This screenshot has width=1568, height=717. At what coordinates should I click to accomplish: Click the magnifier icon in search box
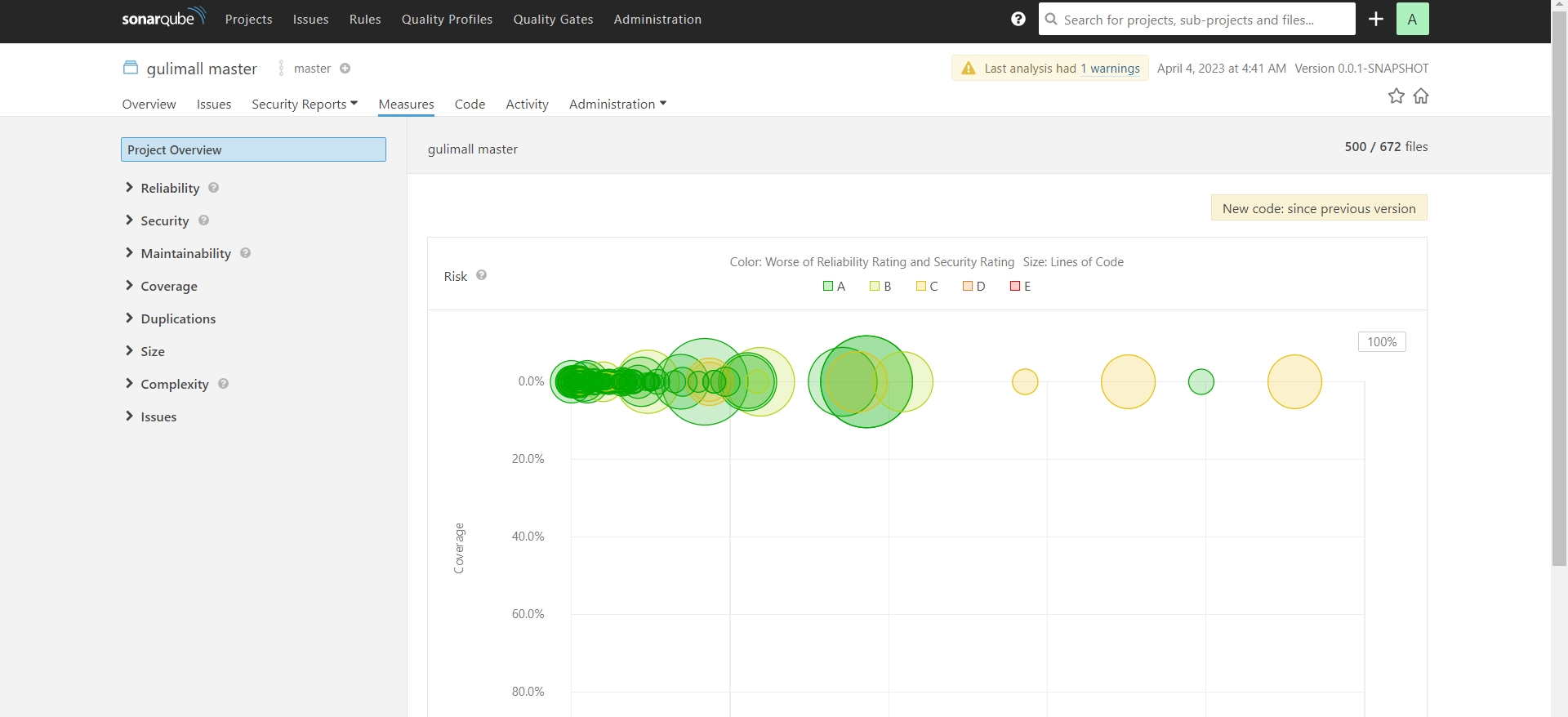click(1052, 19)
